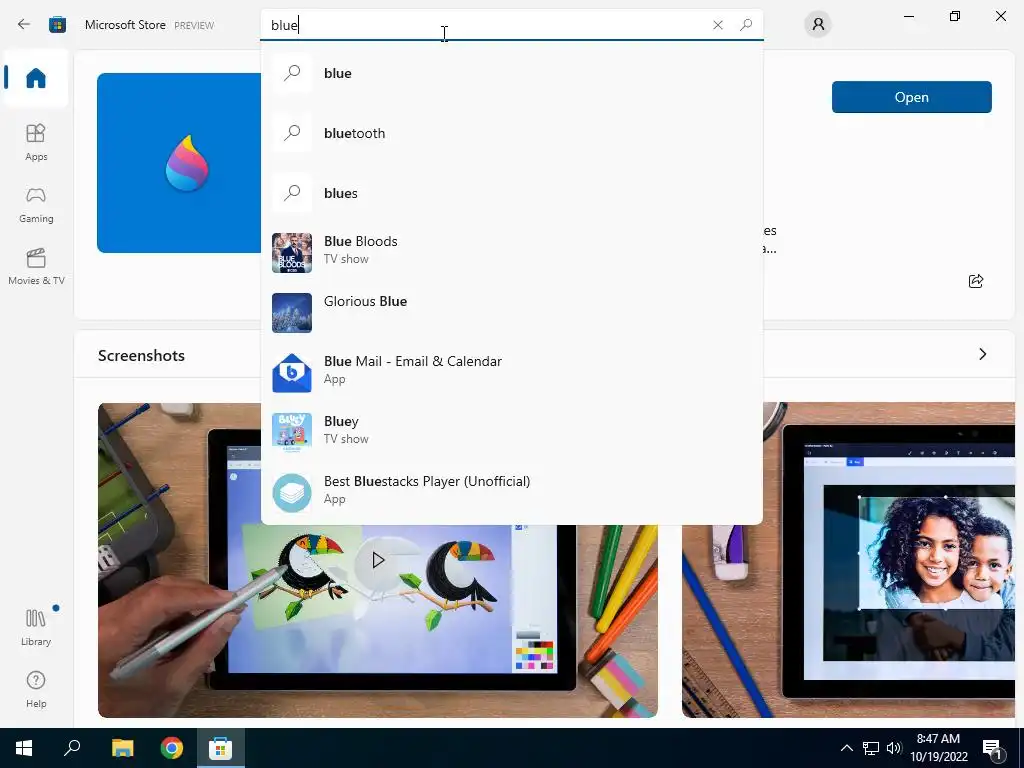Image resolution: width=1024 pixels, height=768 pixels.
Task: Click the Microsoft Store logo icon
Action: (x=57, y=25)
